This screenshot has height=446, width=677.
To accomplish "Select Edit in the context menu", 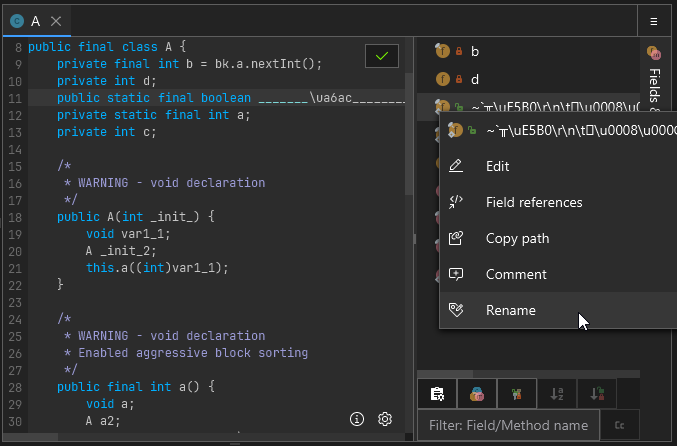I will point(558,166).
